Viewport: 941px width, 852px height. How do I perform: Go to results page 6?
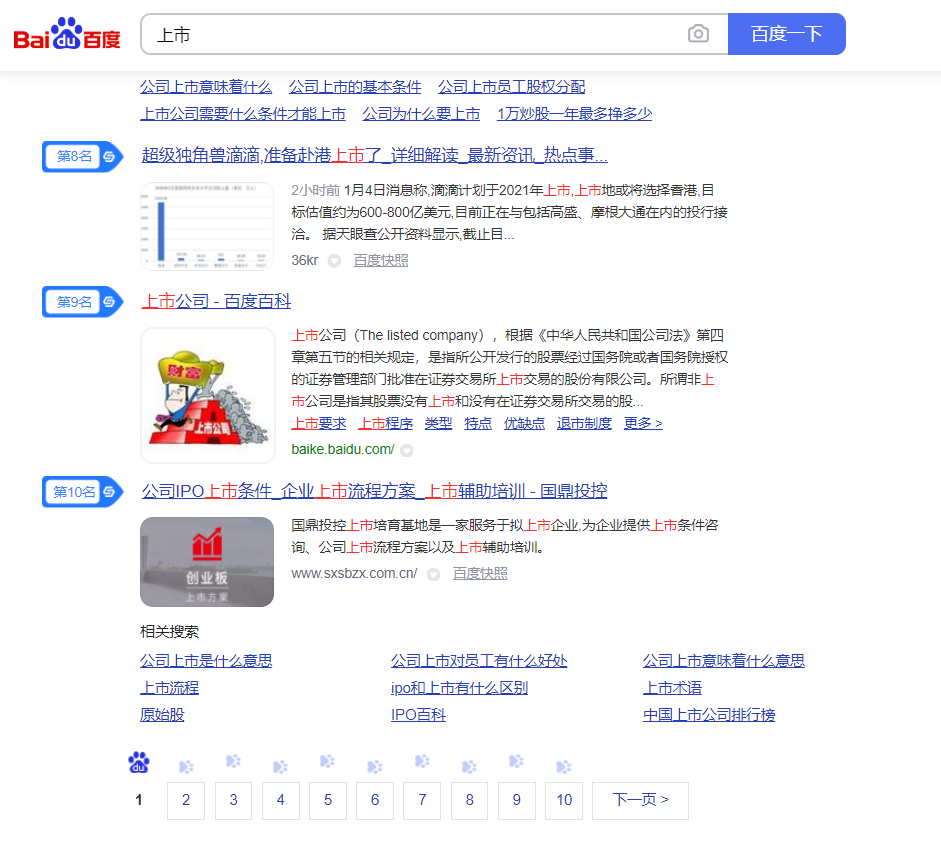[x=375, y=800]
